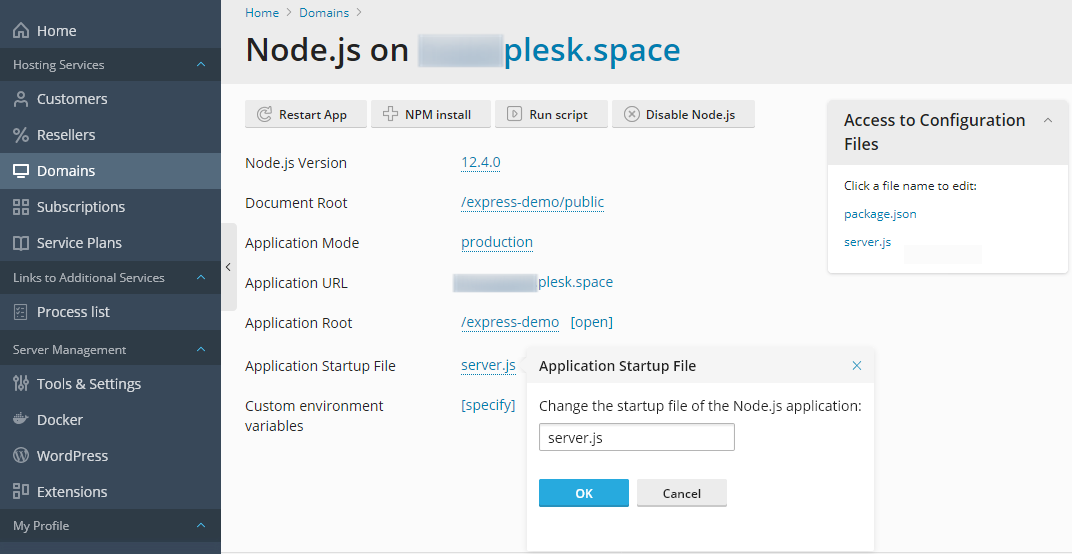Click the Home house icon in sidebar
Image resolution: width=1072 pixels, height=554 pixels.
pos(21,31)
